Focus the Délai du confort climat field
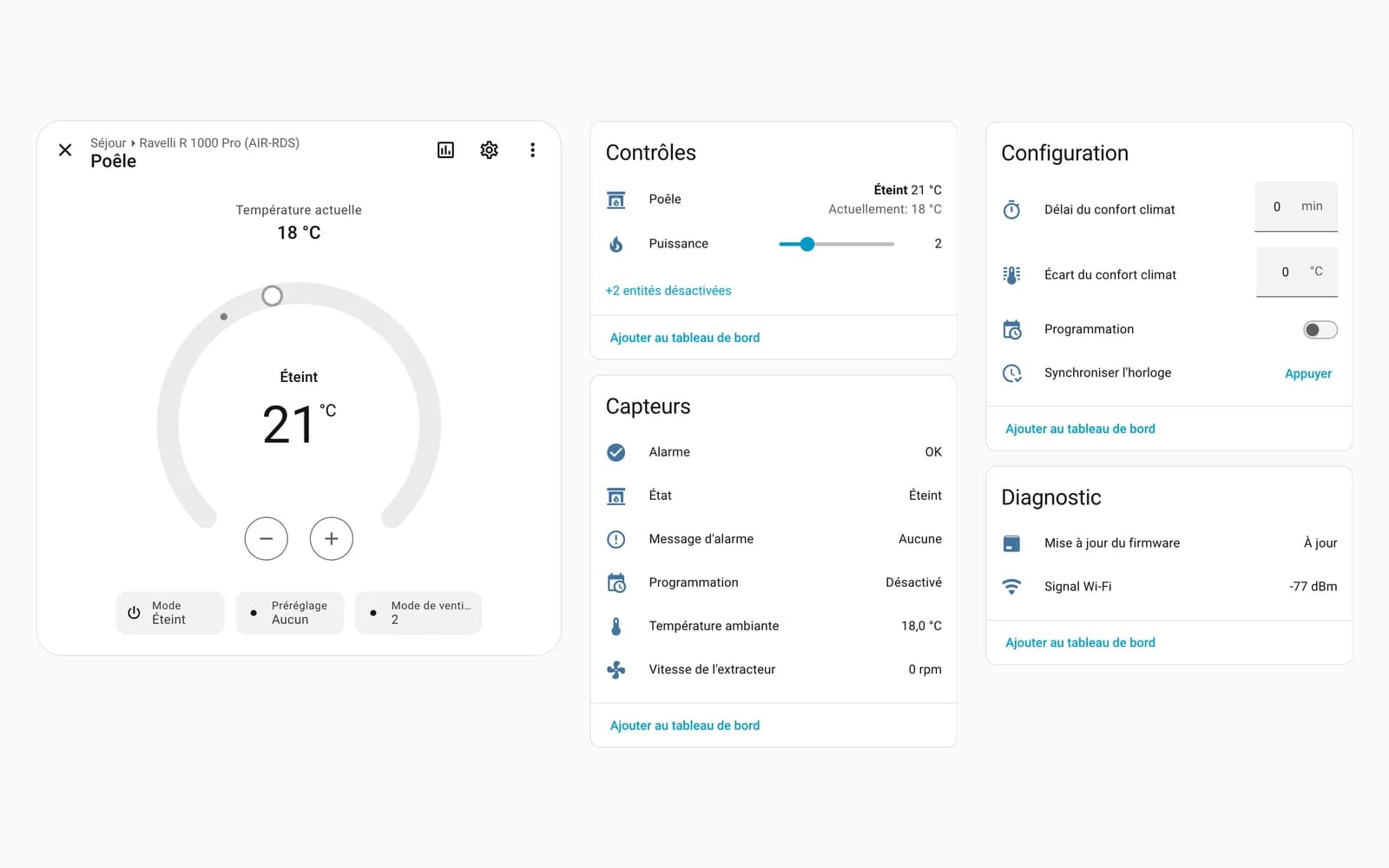The image size is (1389, 868). pyautogui.click(x=1296, y=207)
